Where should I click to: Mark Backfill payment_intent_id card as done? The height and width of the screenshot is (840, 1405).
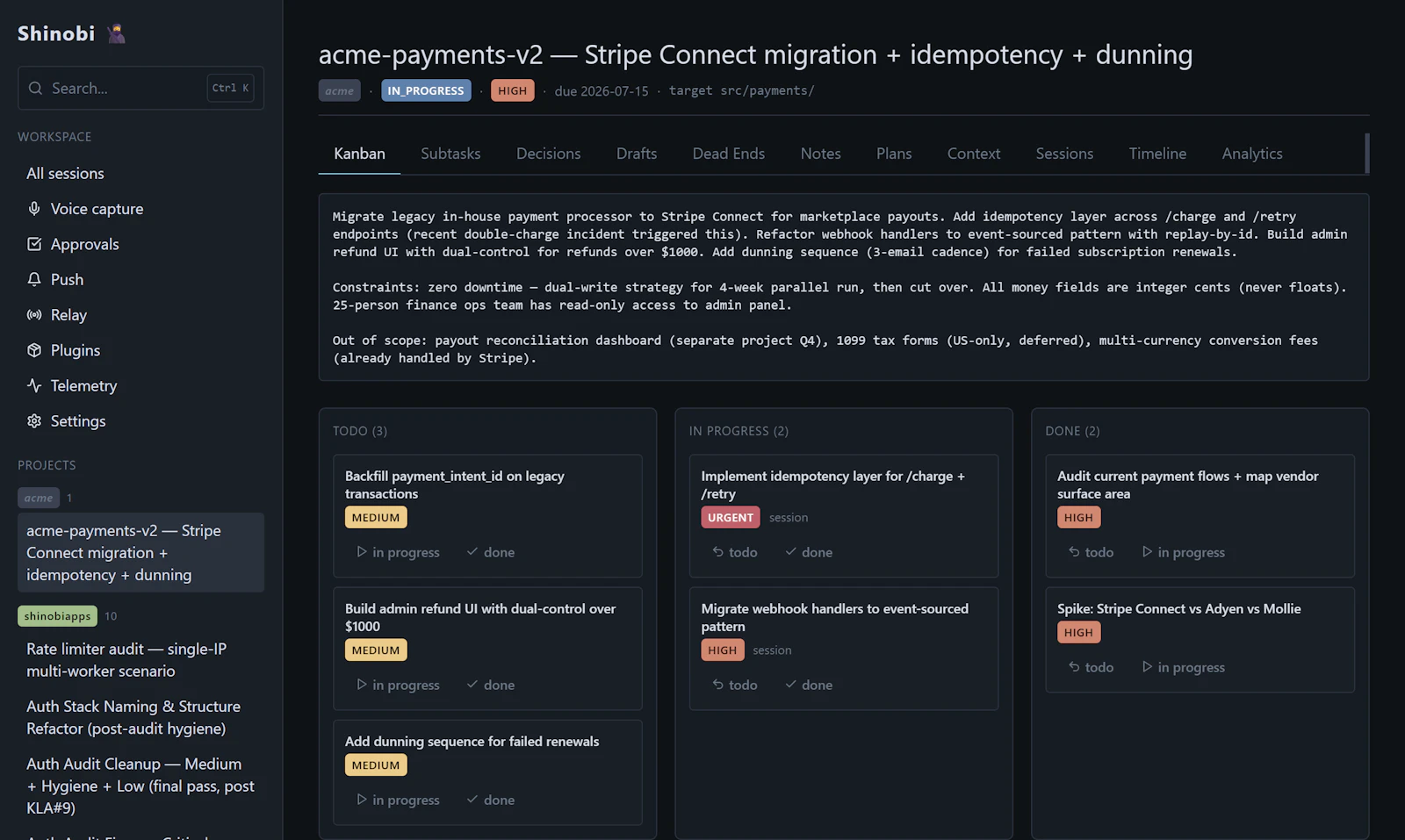491,552
